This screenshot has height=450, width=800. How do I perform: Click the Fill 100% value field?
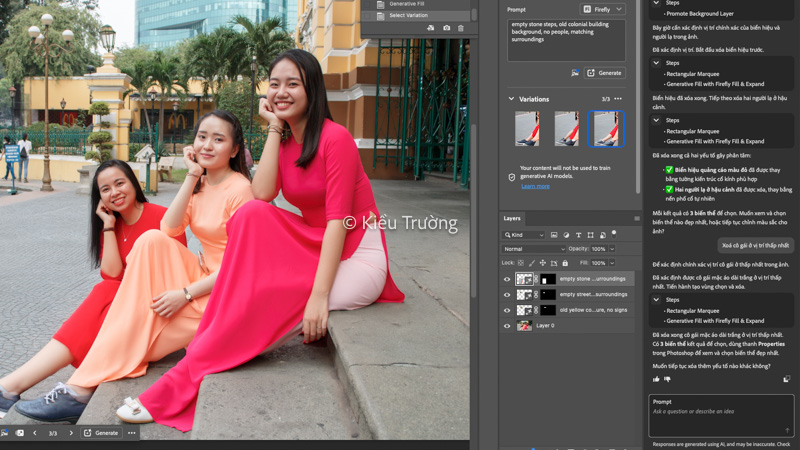(599, 263)
